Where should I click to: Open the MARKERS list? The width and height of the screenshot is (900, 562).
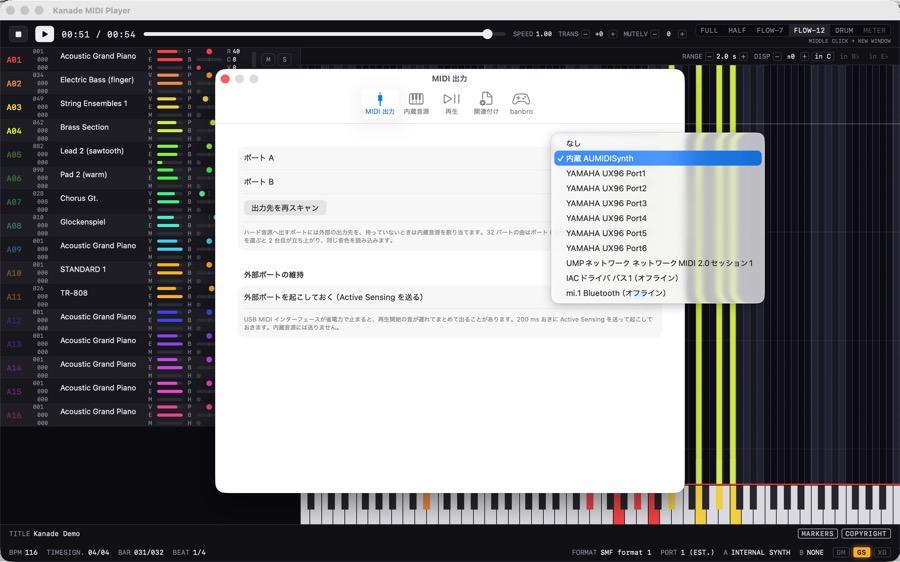[817, 534]
